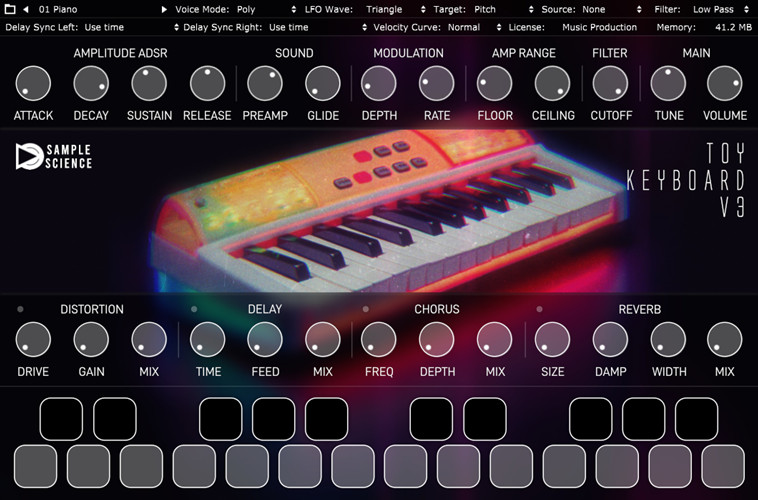This screenshot has width=758, height=500.
Task: Click the Delay Mix knob
Action: point(323,340)
